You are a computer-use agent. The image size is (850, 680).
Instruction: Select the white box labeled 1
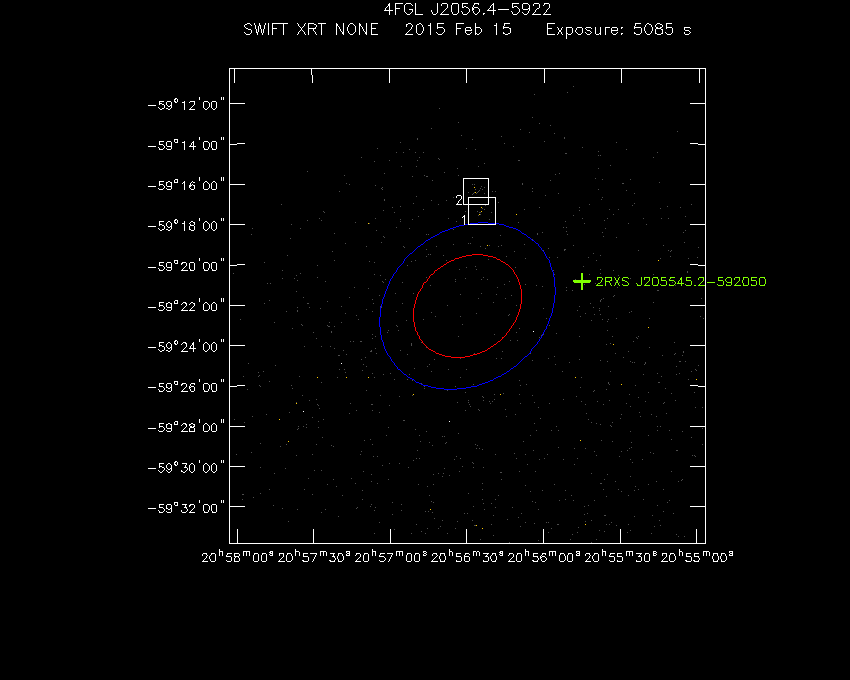click(x=482, y=211)
